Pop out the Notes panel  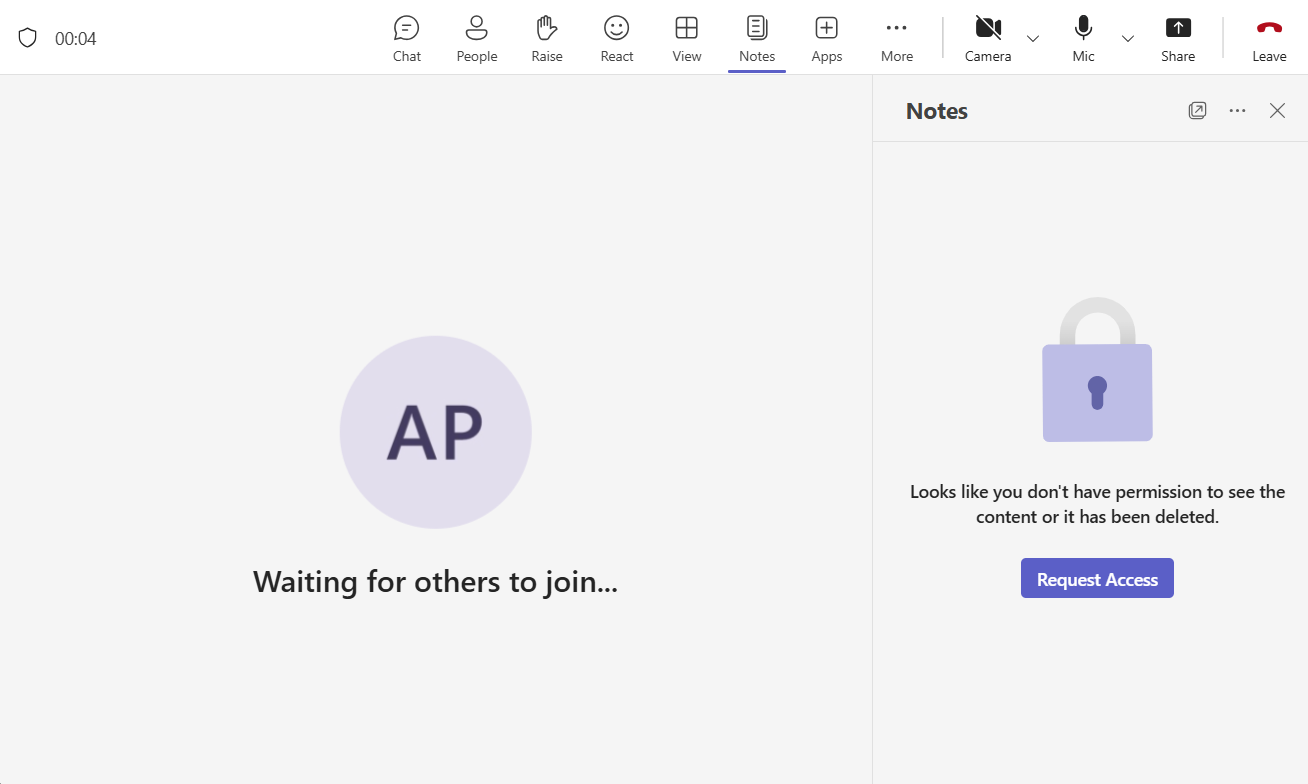[1197, 111]
